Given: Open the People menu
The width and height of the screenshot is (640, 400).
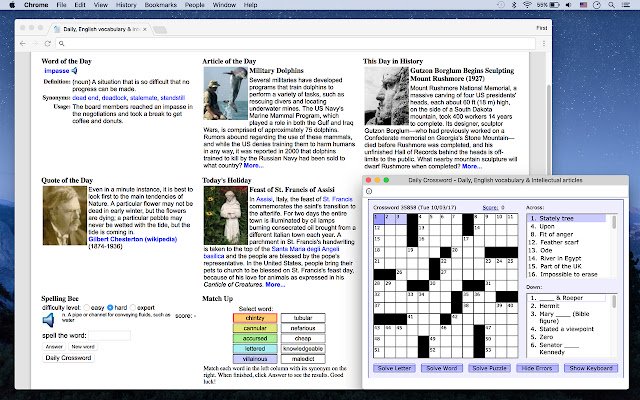Looking at the screenshot, I should (x=195, y=5).
